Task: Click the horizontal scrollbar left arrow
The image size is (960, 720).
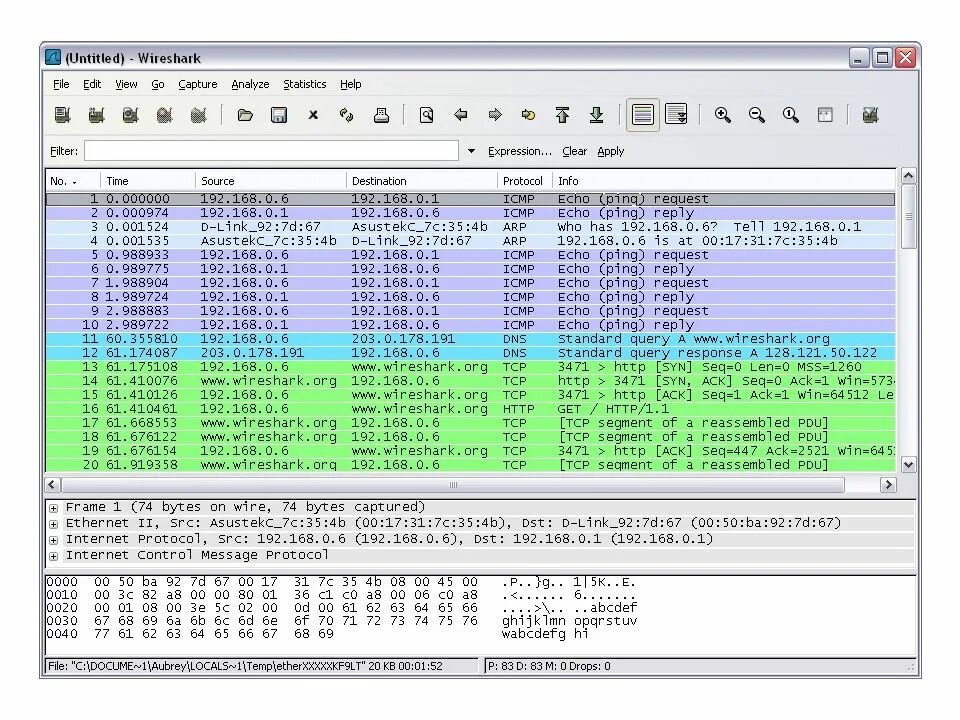Action: pyautogui.click(x=52, y=485)
